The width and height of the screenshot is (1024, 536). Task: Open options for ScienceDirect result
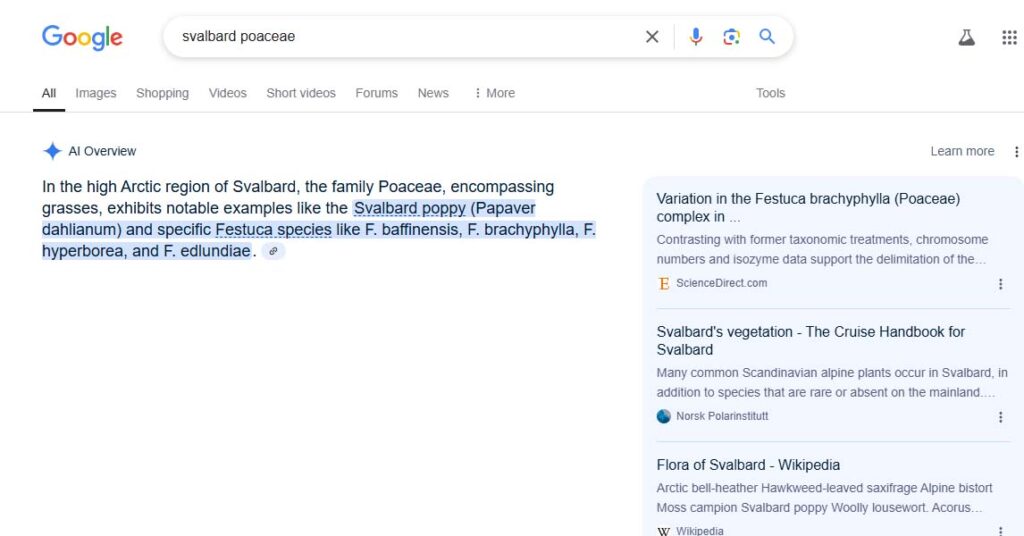[x=1000, y=284]
